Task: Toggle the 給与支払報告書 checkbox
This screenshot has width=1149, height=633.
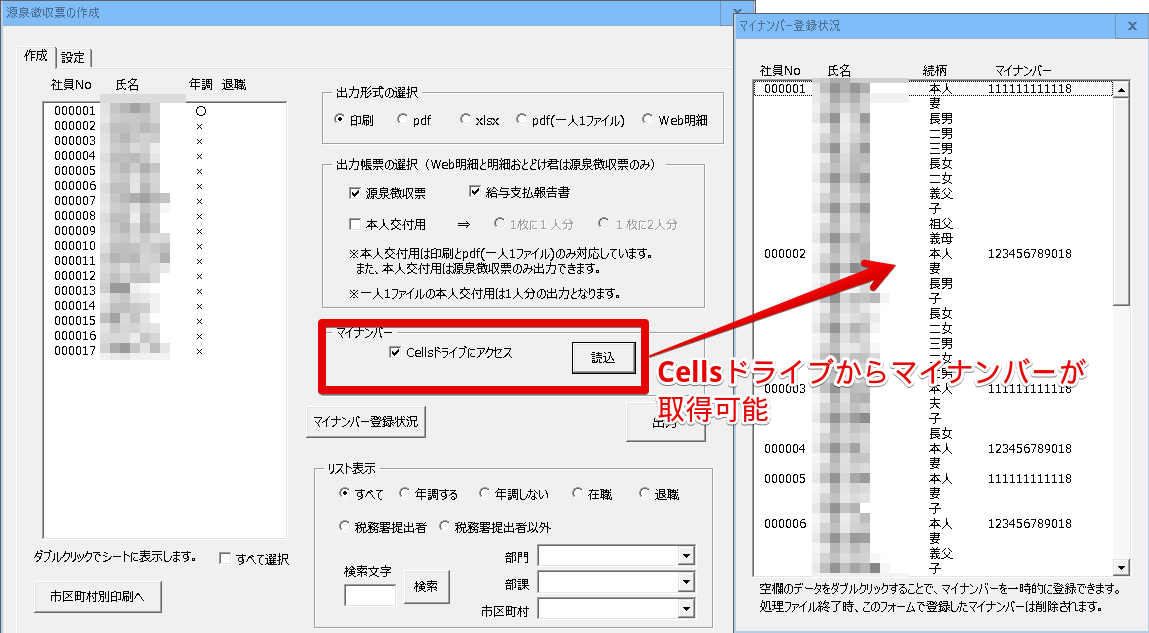Action: coord(475,192)
